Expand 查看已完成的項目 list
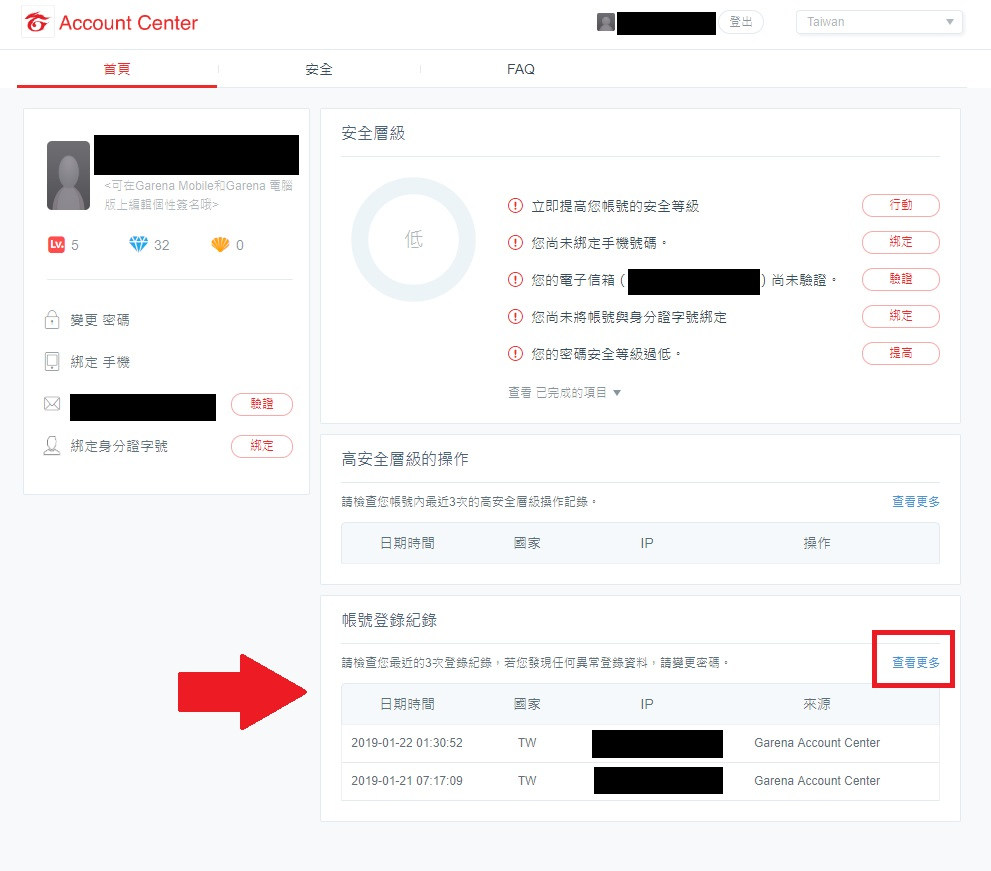 click(565, 393)
